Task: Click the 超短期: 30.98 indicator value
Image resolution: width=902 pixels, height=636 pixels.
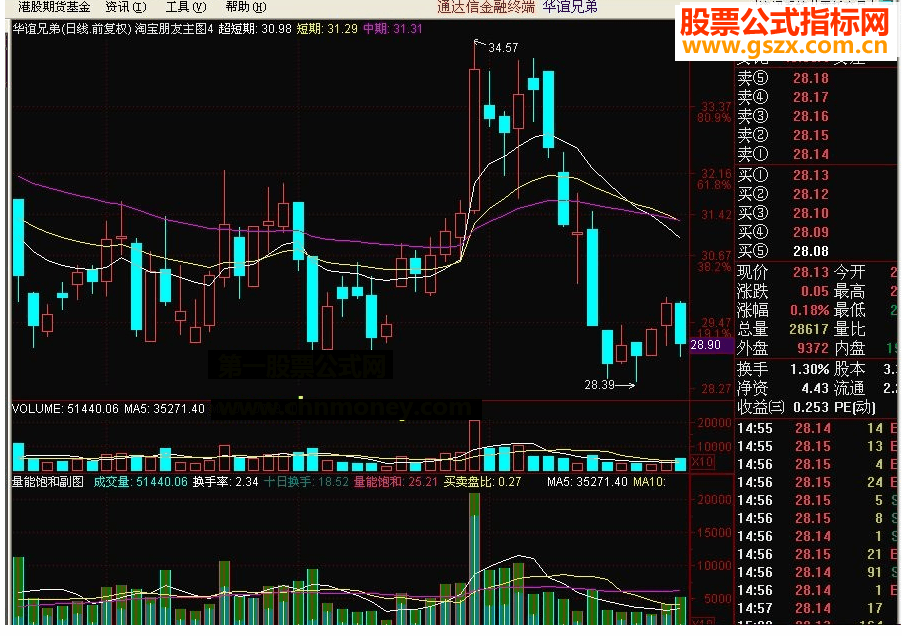Action: (255, 28)
